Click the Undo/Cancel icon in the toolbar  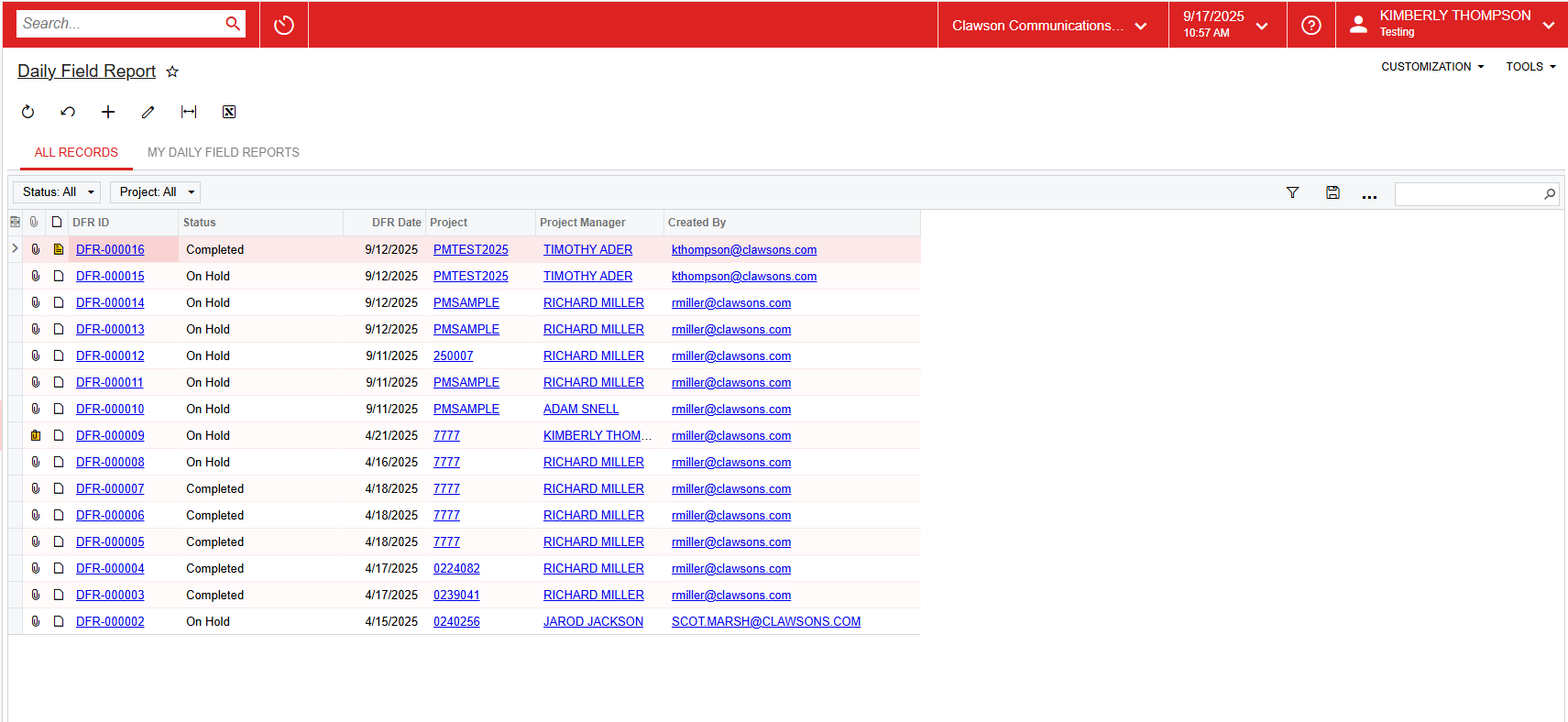point(68,112)
